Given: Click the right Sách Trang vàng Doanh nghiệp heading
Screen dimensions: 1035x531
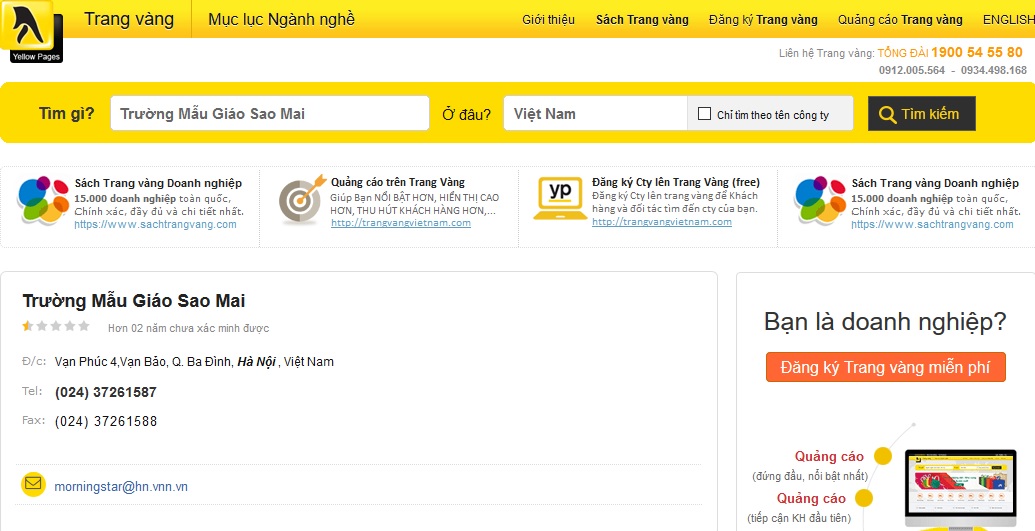Looking at the screenshot, I should click(x=935, y=183).
